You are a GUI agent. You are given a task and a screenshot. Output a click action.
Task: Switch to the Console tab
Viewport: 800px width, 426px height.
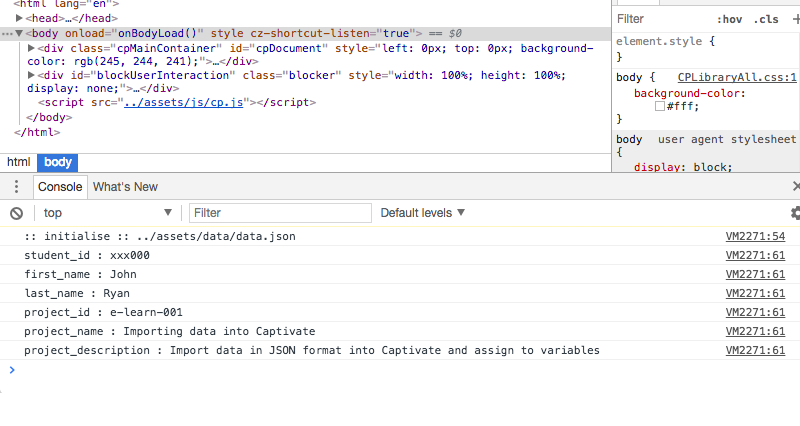click(60, 187)
